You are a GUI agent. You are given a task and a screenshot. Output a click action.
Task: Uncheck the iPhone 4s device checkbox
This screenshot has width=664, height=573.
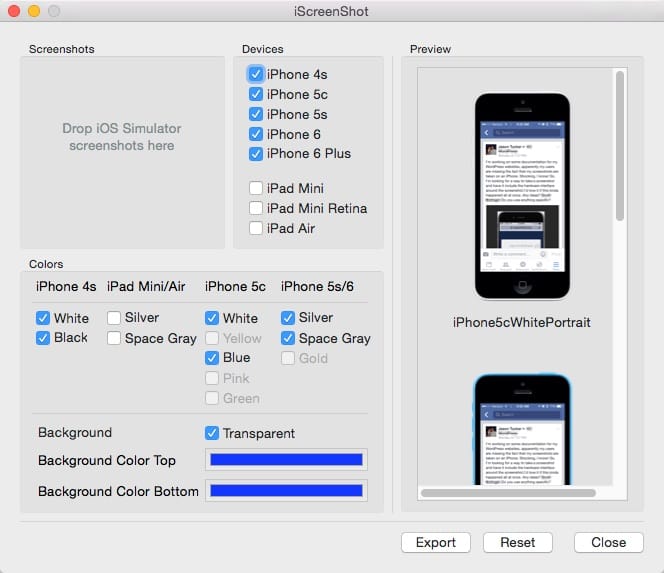point(255,74)
